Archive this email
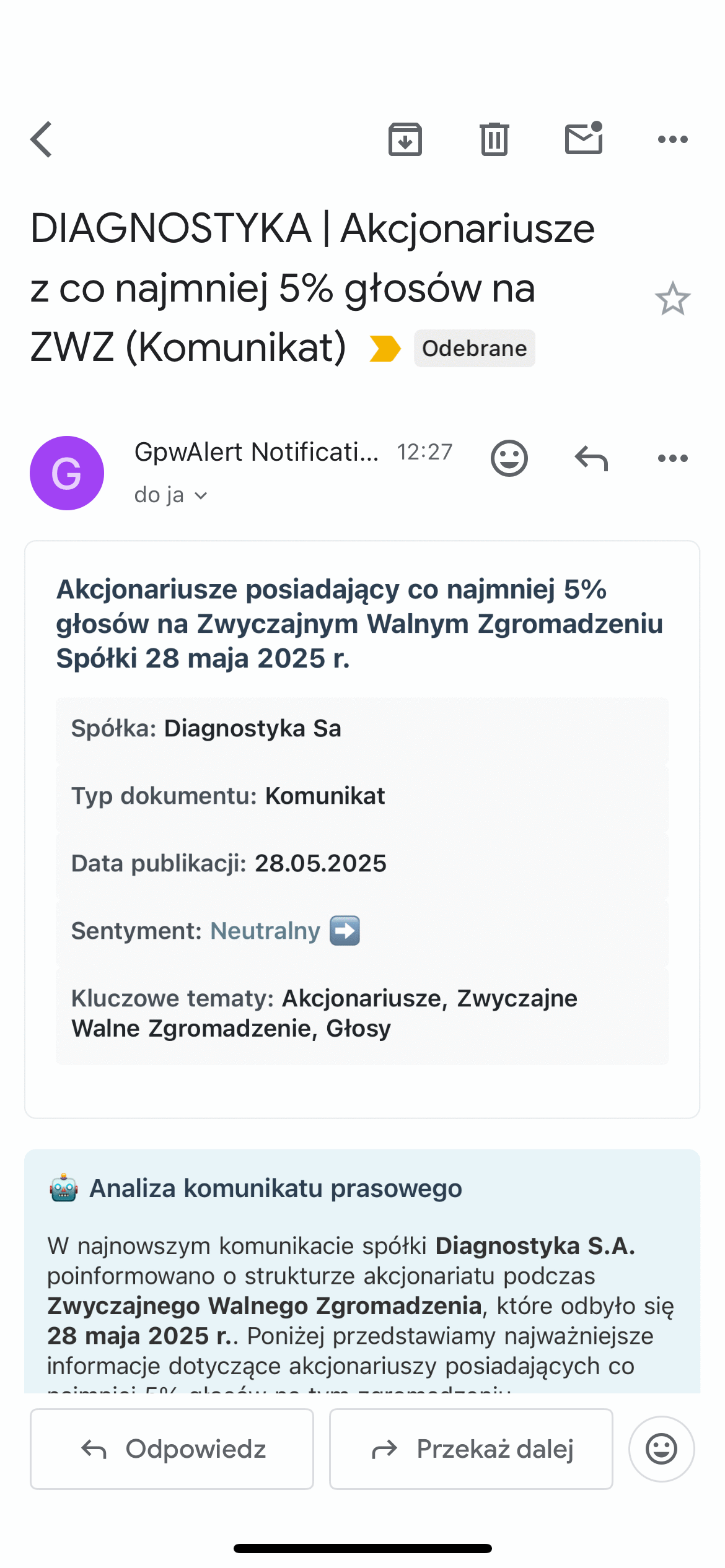The image size is (725, 1568). (x=405, y=139)
